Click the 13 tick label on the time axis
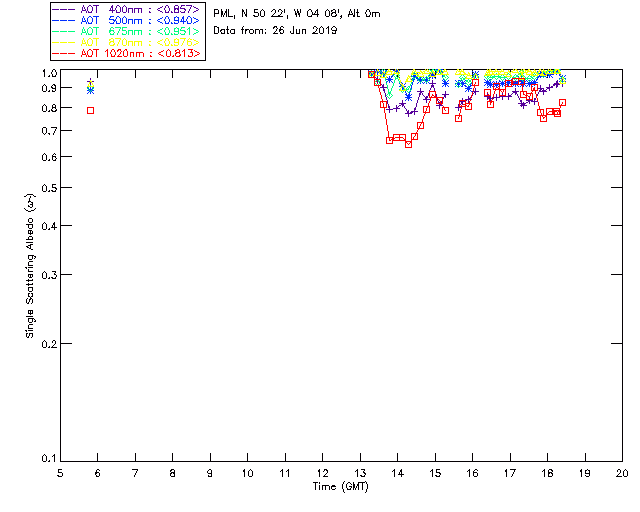The image size is (640, 512). [x=360, y=472]
